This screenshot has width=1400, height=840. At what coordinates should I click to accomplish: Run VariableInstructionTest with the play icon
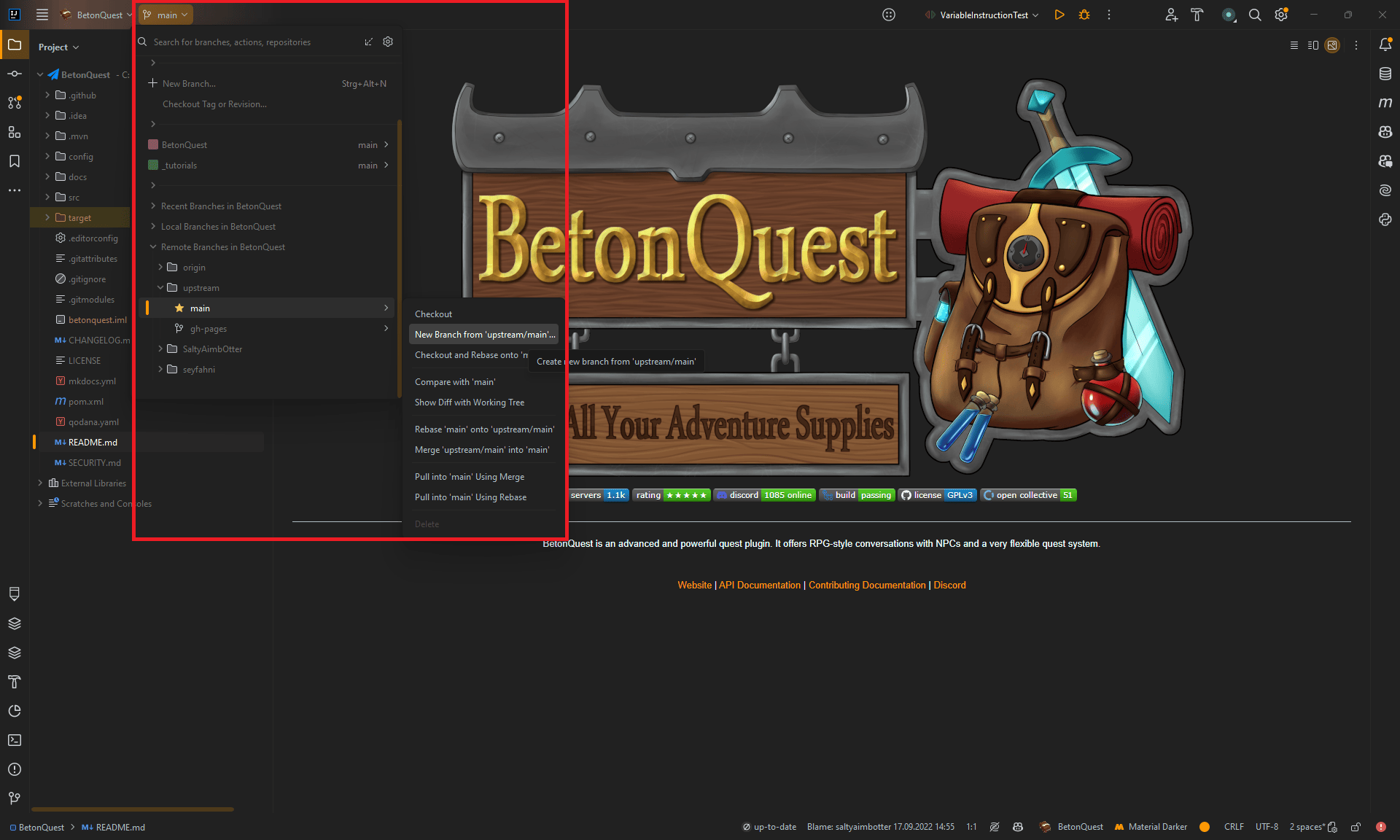click(1059, 15)
